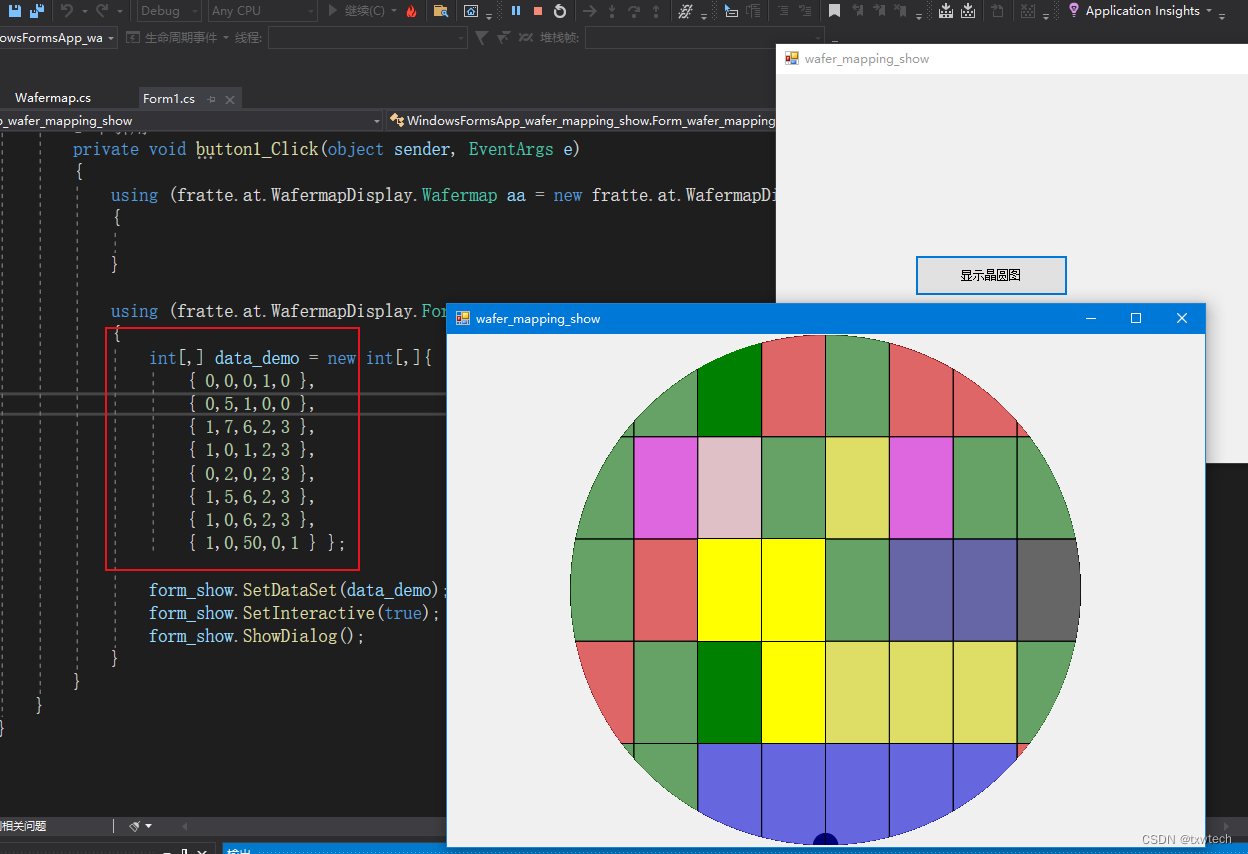Viewport: 1248px width, 854px height.
Task: Click the Undo icon in the toolbar
Action: [x=66, y=11]
